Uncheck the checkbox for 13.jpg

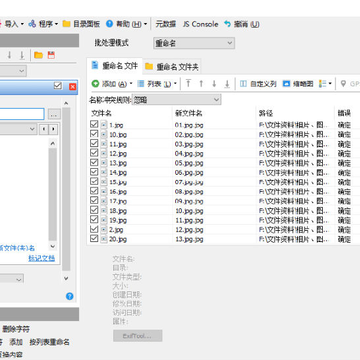pyautogui.click(x=94, y=163)
